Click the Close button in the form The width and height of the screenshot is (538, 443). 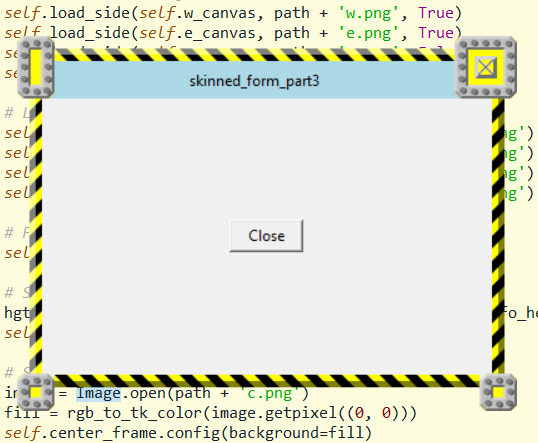[266, 236]
